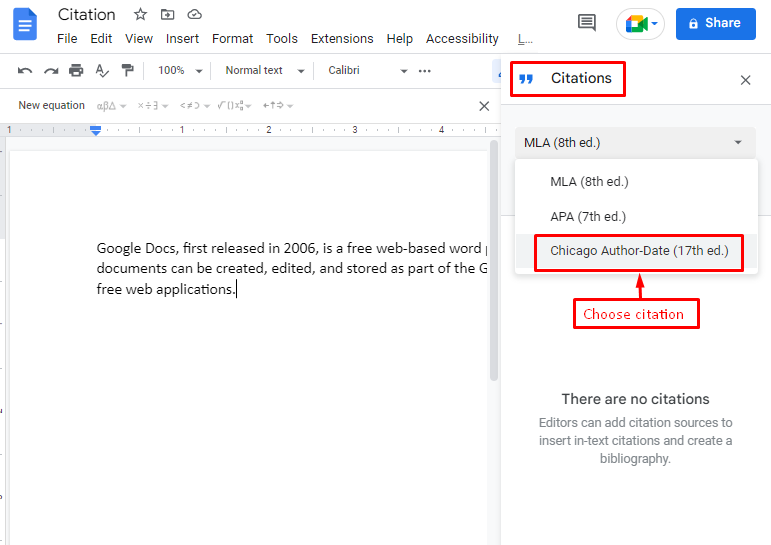Activate the paint format tool
The width and height of the screenshot is (771, 545).
(x=128, y=71)
